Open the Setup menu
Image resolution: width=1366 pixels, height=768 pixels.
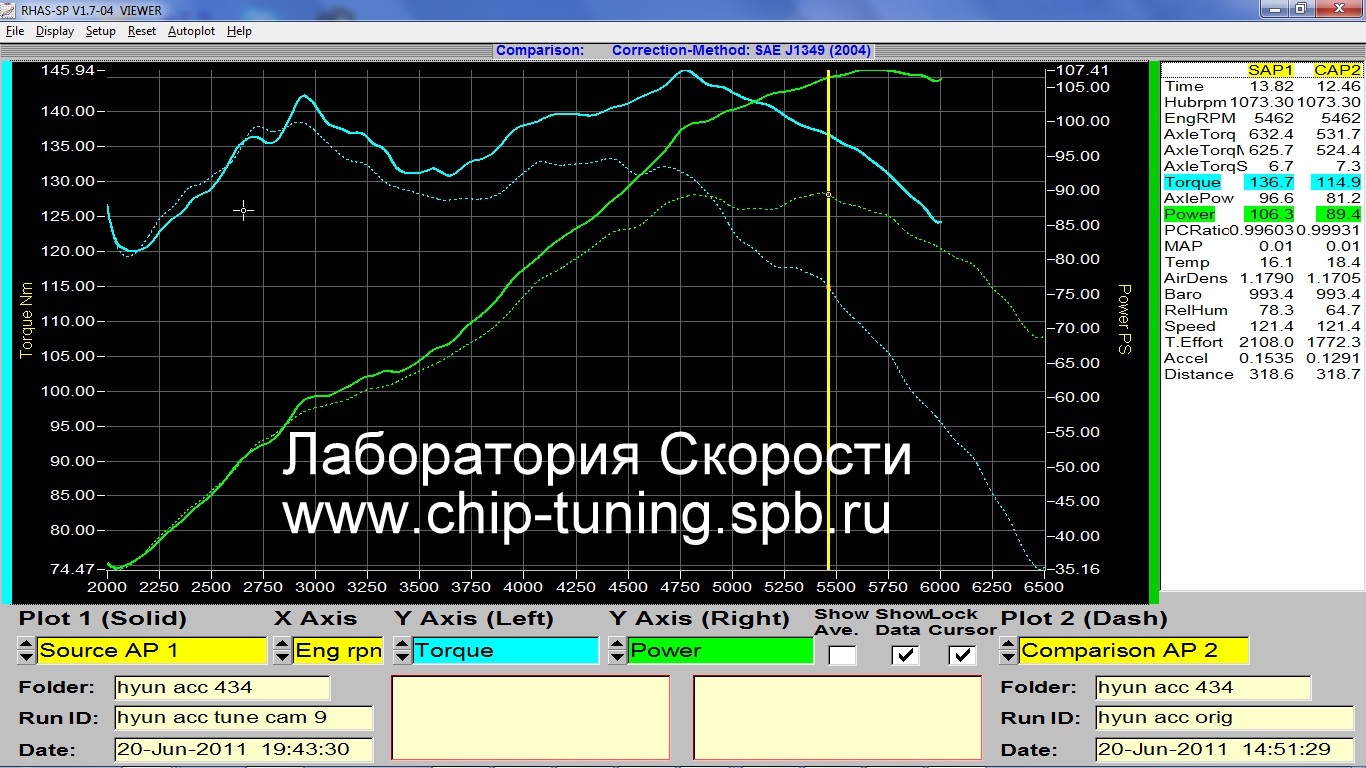pyautogui.click(x=100, y=31)
